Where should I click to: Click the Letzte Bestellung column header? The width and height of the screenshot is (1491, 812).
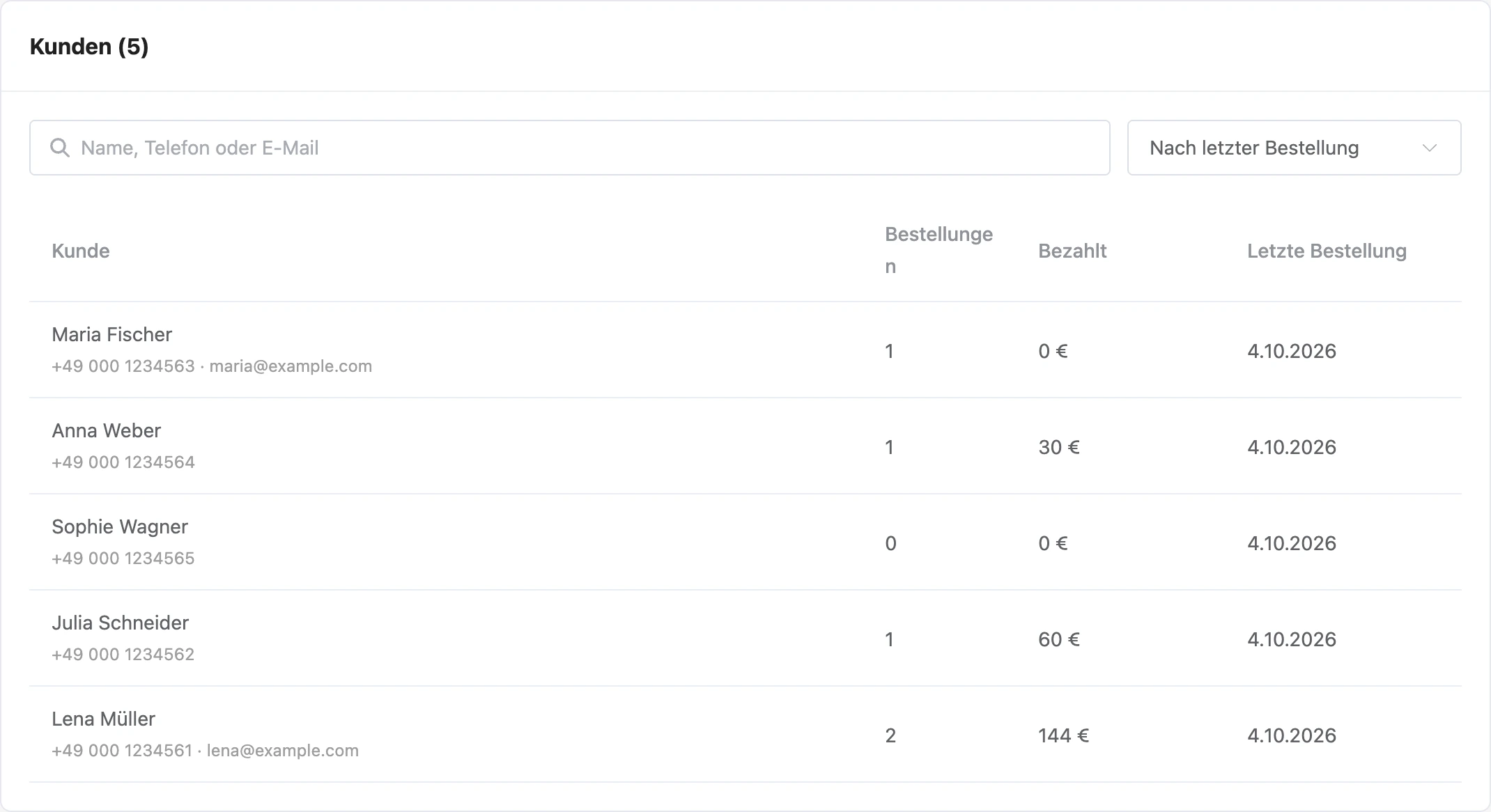(1327, 251)
